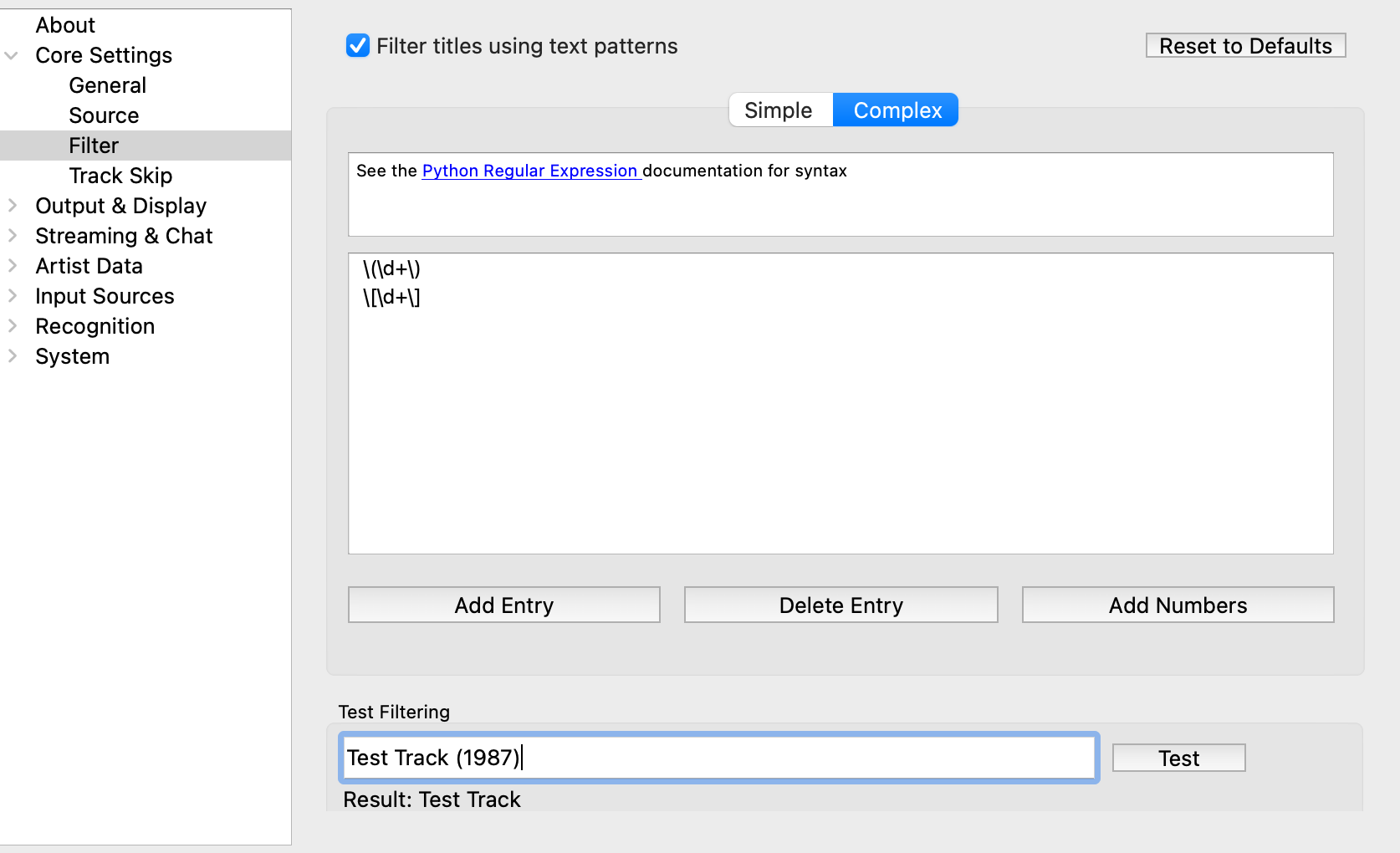The width and height of the screenshot is (1400, 853).
Task: Click Delete Entry button
Action: [x=841, y=605]
